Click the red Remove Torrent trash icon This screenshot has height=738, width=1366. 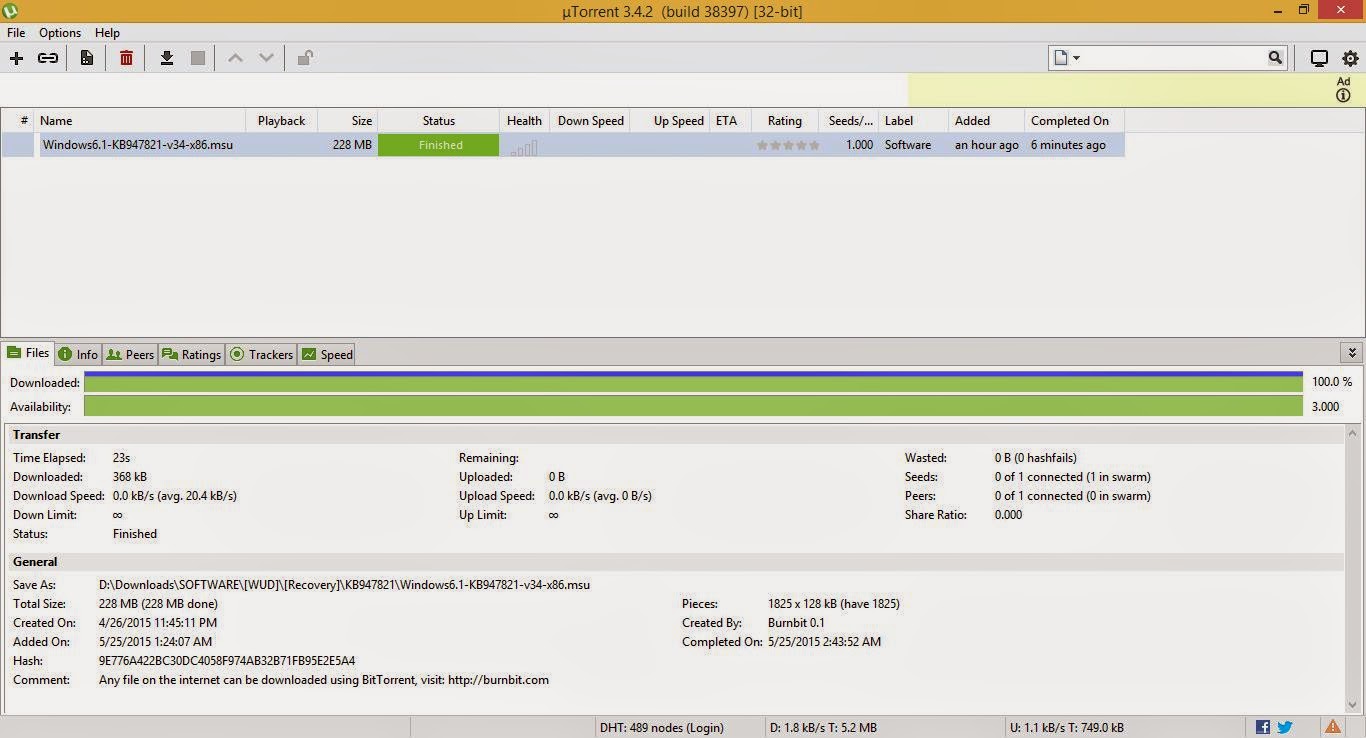click(126, 58)
